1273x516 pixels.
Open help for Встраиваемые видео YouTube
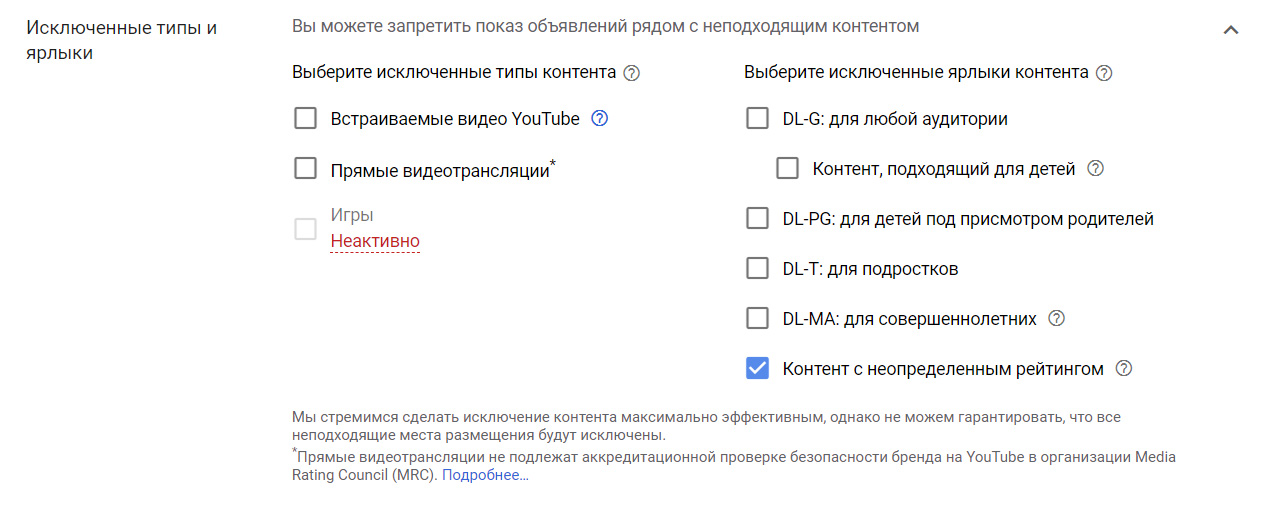tap(600, 119)
